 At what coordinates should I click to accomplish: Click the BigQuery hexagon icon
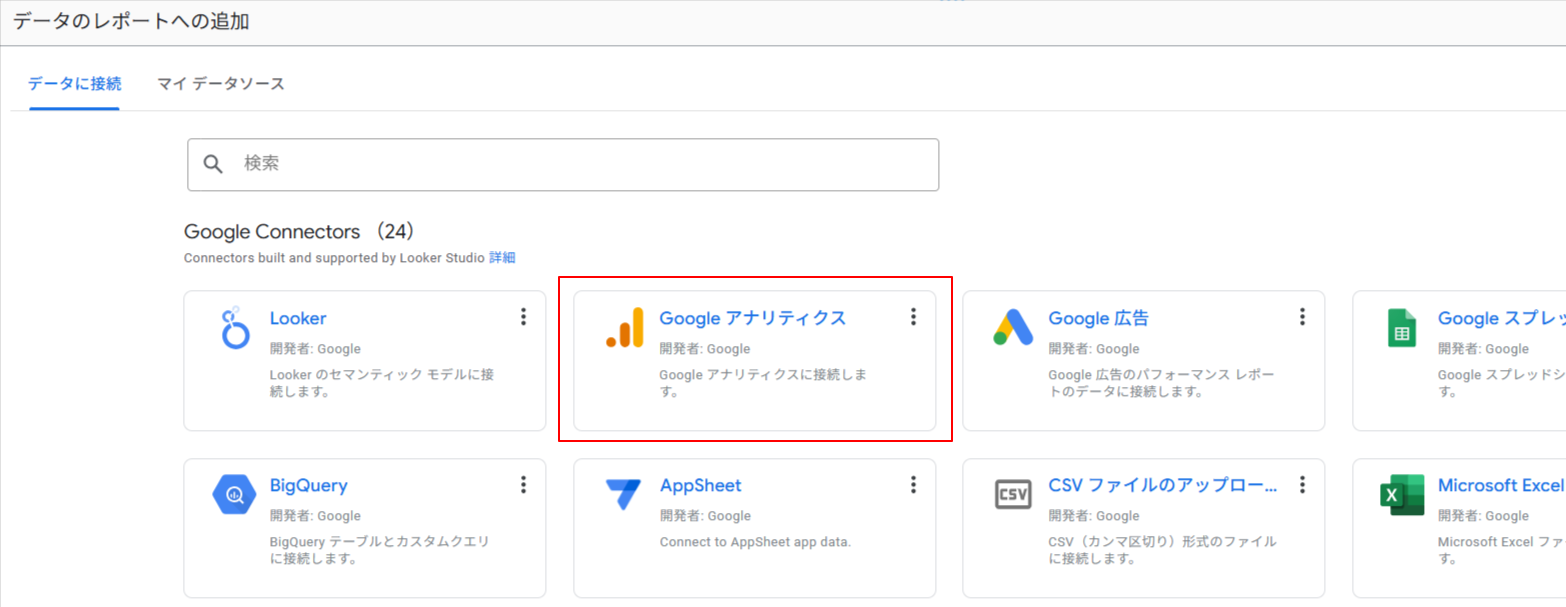[235, 494]
